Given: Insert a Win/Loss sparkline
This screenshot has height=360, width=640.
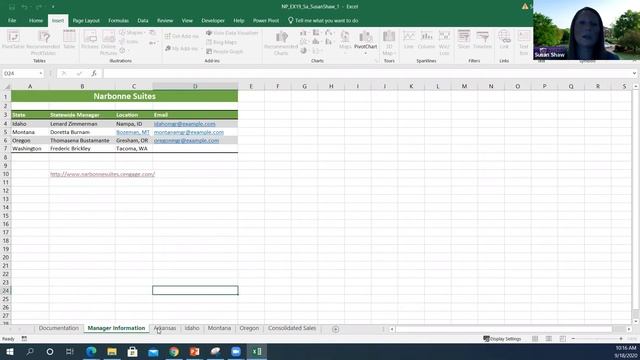Looking at the screenshot, I should pyautogui.click(x=444, y=42).
